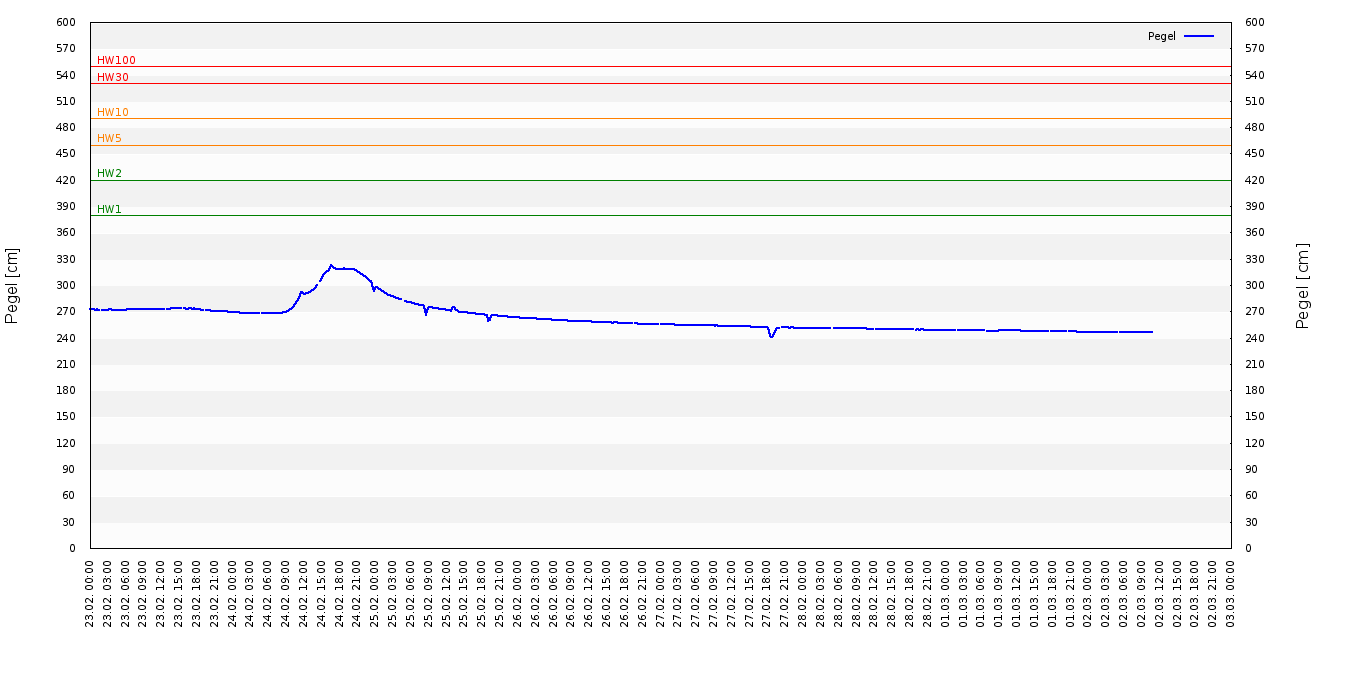Click the 26.02. 00:00 time axis label

[x=518, y=593]
